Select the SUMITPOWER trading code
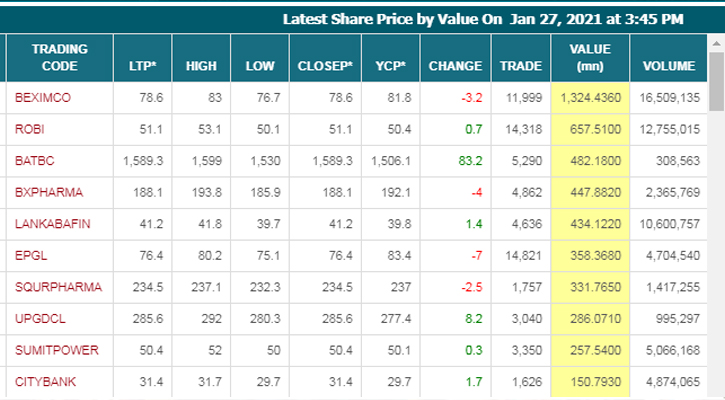 tap(56, 351)
